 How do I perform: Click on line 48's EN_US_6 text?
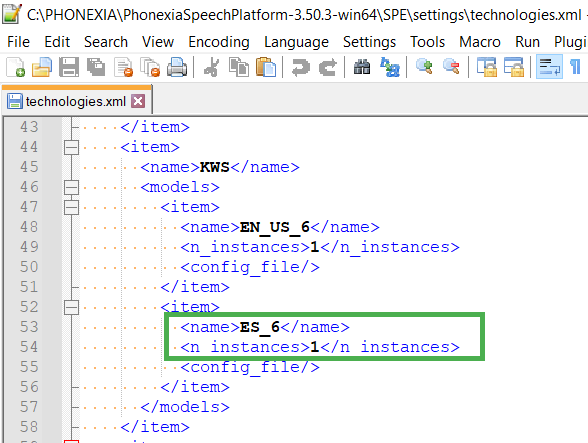(x=274, y=227)
